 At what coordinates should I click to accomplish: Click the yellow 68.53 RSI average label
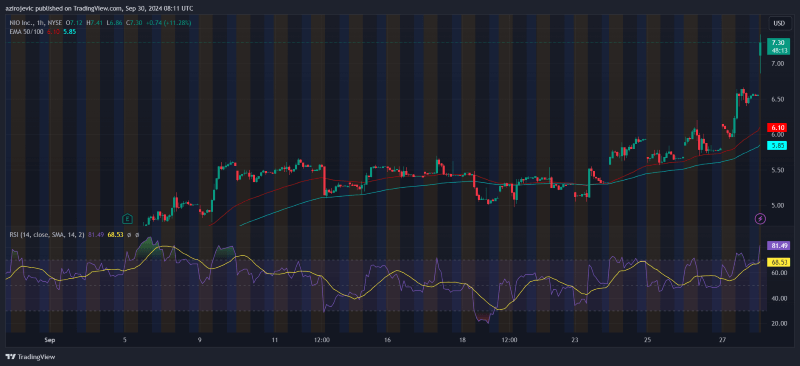pyautogui.click(x=778, y=262)
